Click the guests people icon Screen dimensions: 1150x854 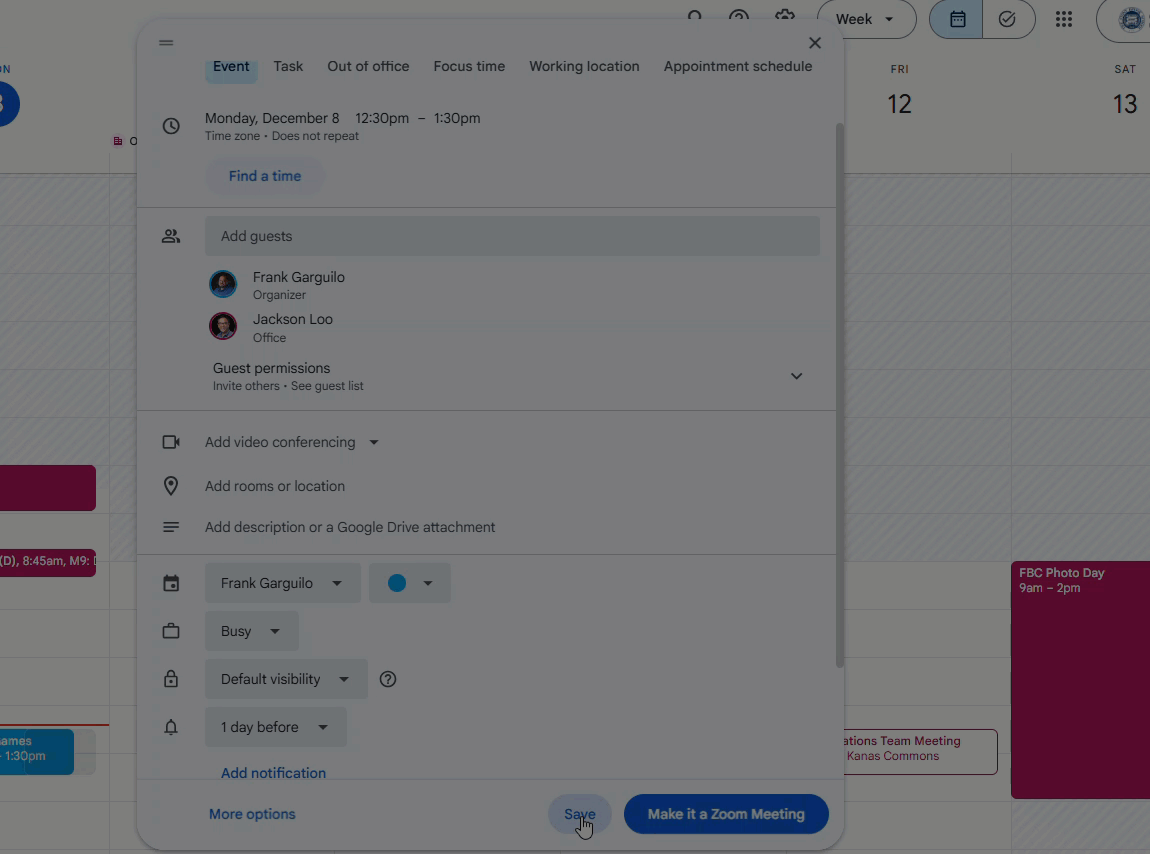click(171, 236)
